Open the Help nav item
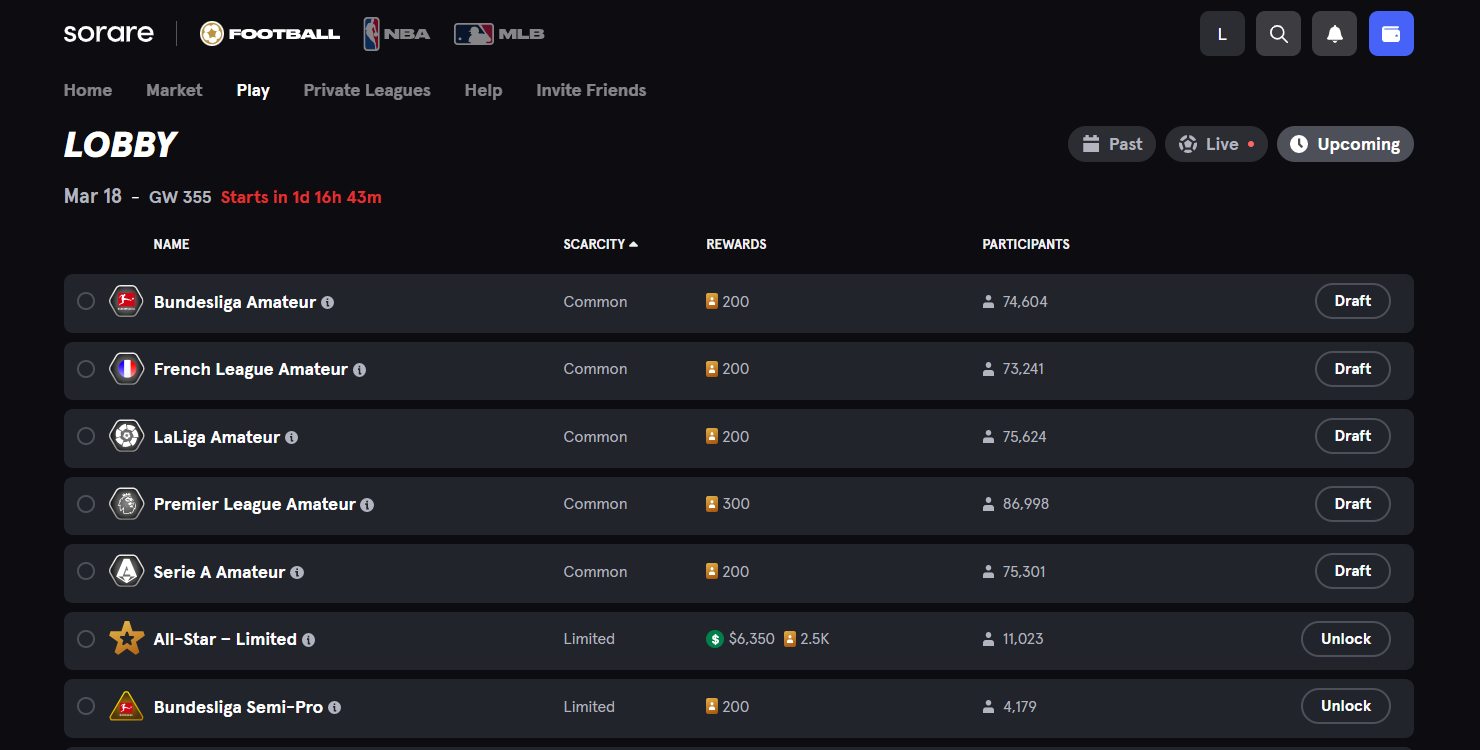This screenshot has width=1480, height=750. [483, 90]
